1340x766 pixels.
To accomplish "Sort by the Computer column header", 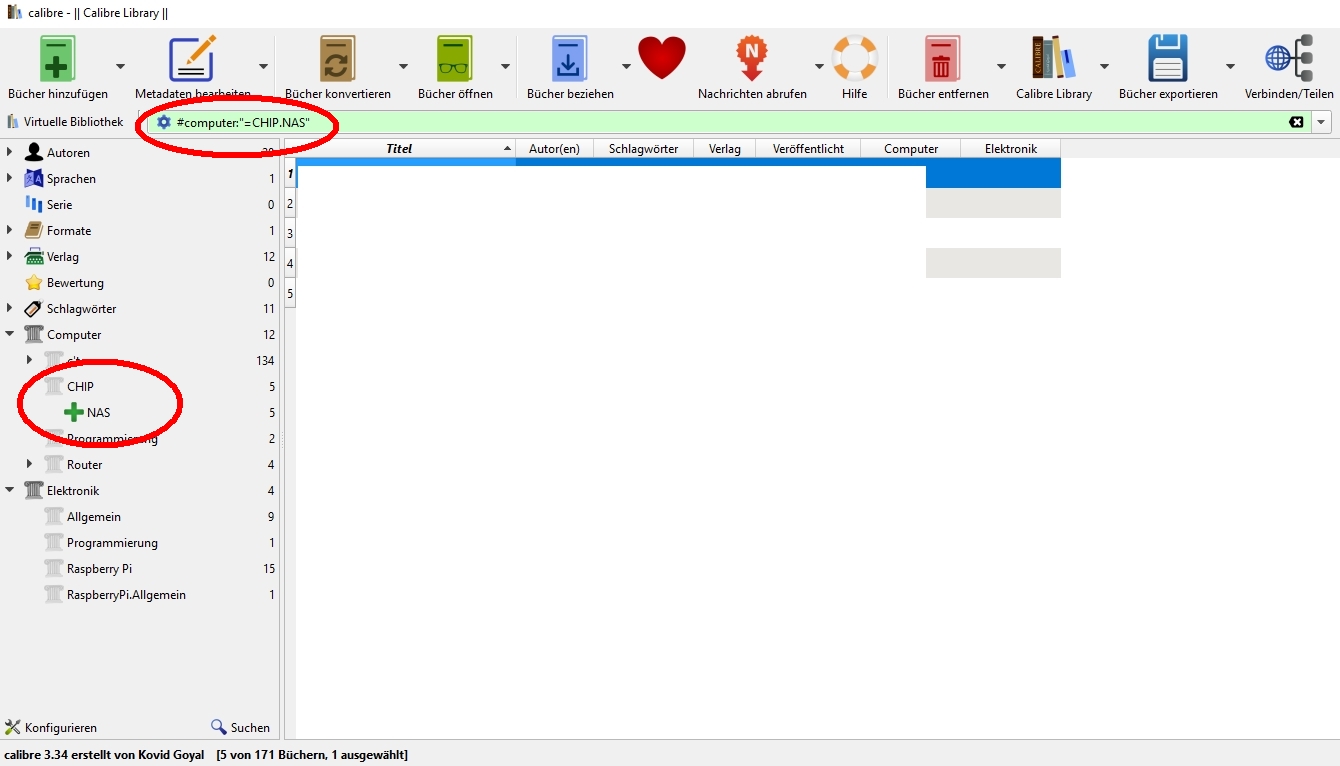I will 911,148.
